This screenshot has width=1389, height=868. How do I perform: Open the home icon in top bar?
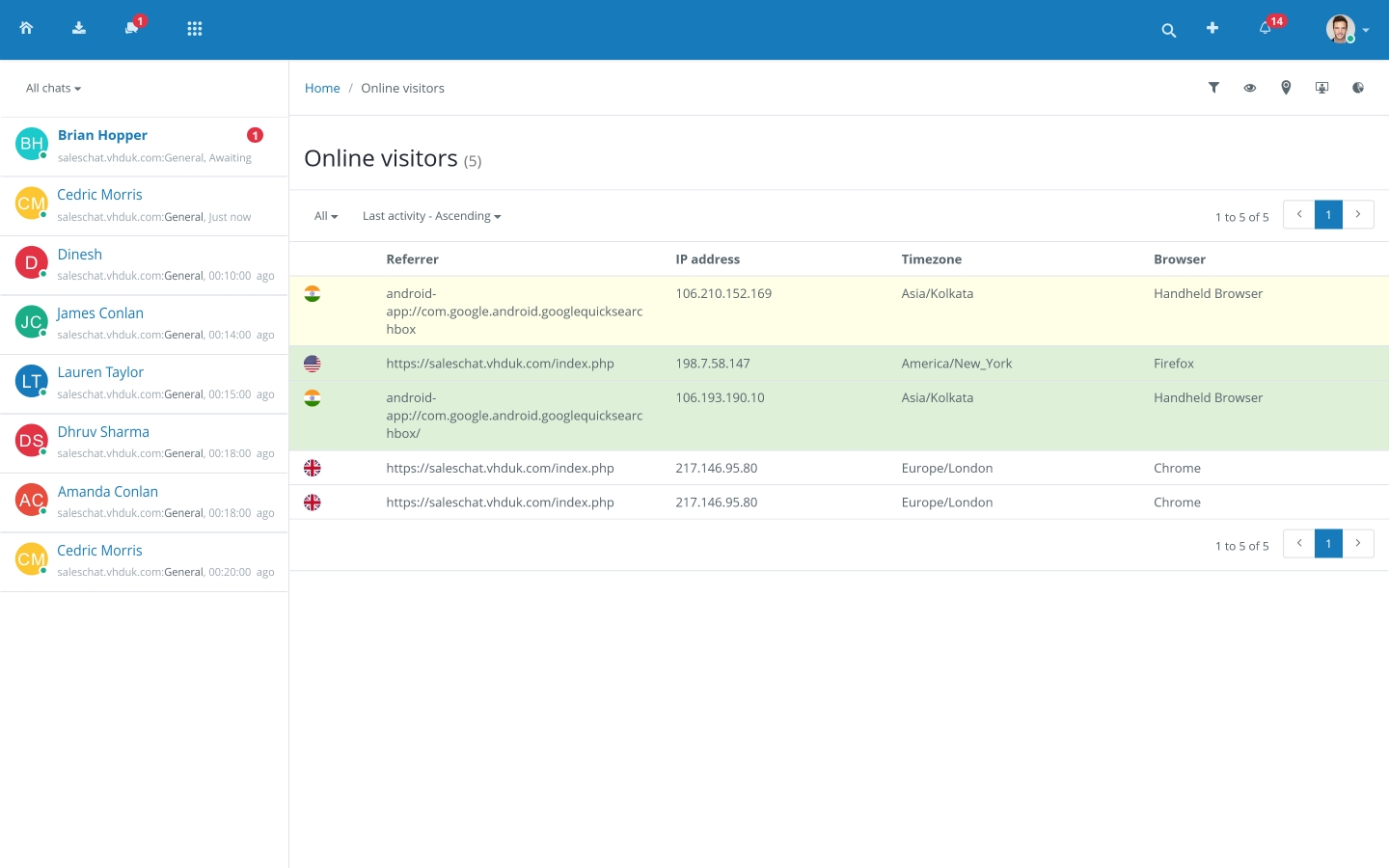tap(26, 29)
